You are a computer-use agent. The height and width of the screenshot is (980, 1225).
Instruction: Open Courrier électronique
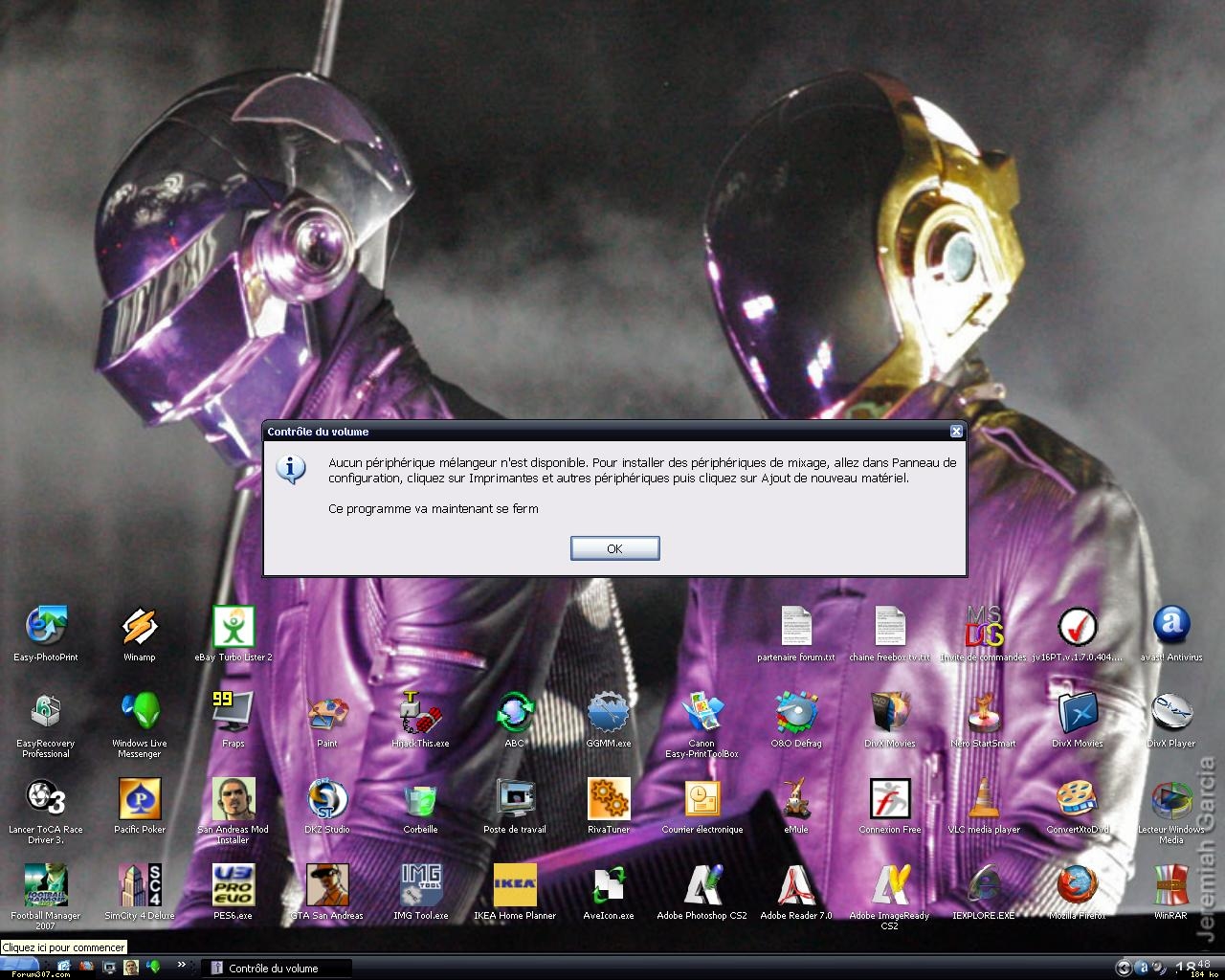702,806
